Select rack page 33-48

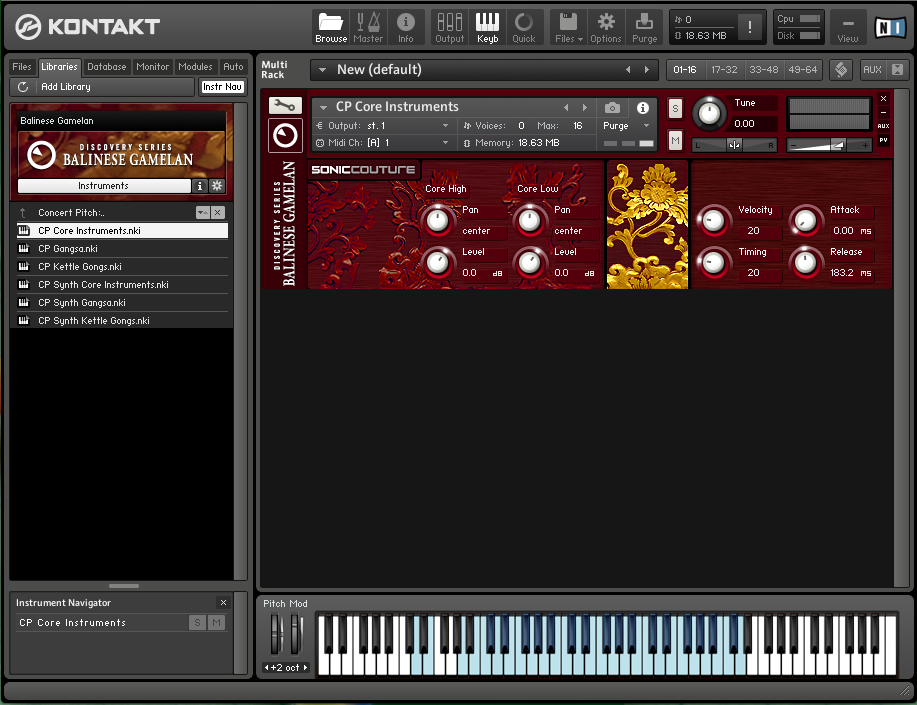[x=763, y=70]
